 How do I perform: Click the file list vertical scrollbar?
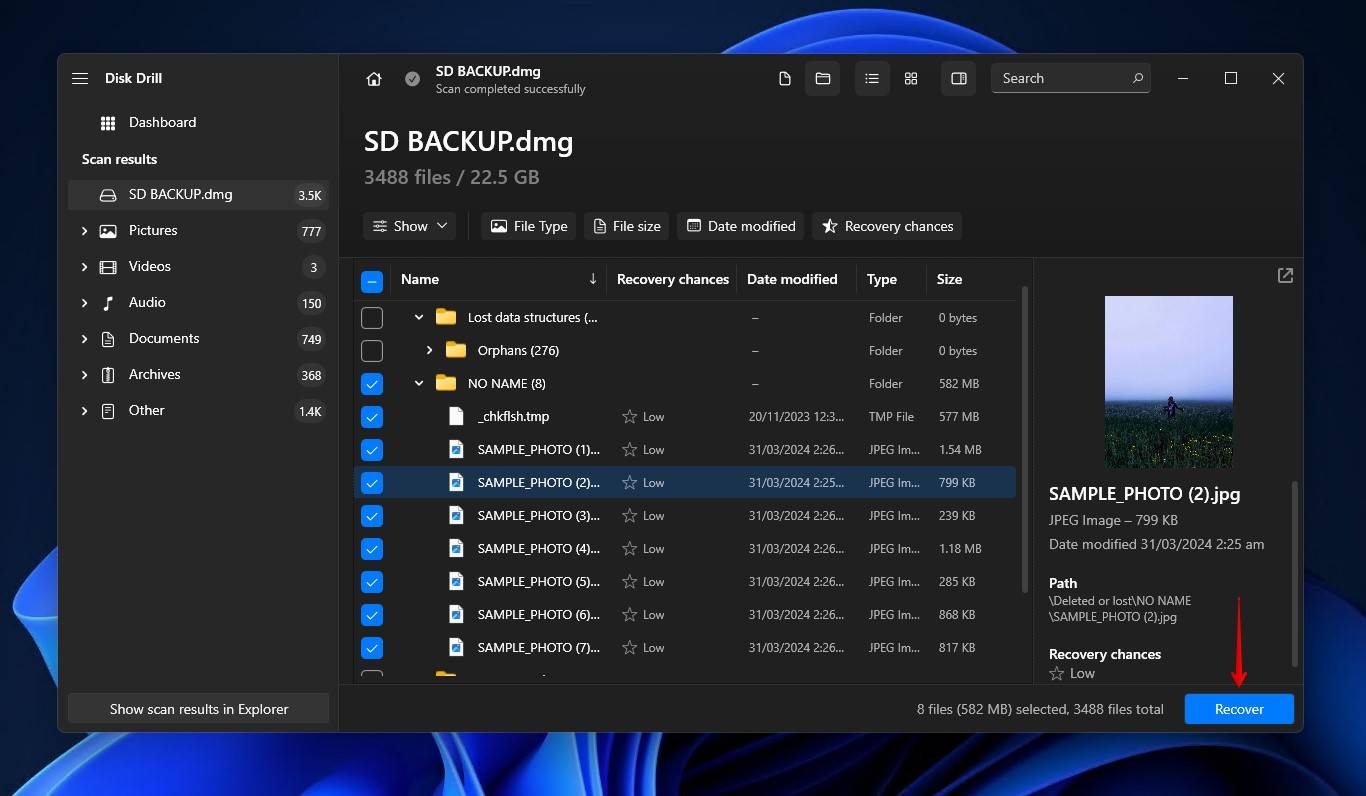pyautogui.click(x=1024, y=440)
